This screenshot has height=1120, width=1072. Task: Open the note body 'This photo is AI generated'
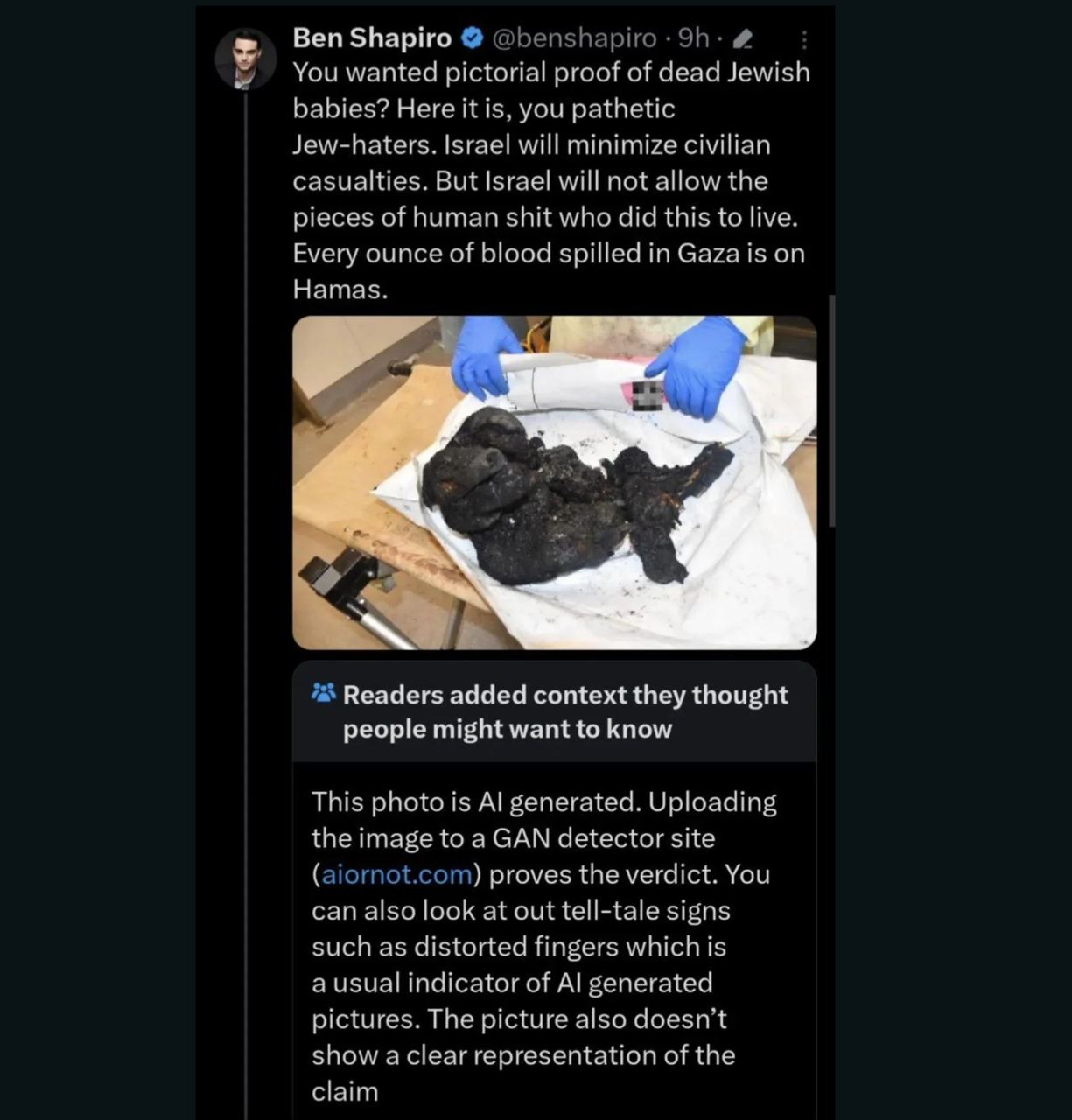coord(543,946)
